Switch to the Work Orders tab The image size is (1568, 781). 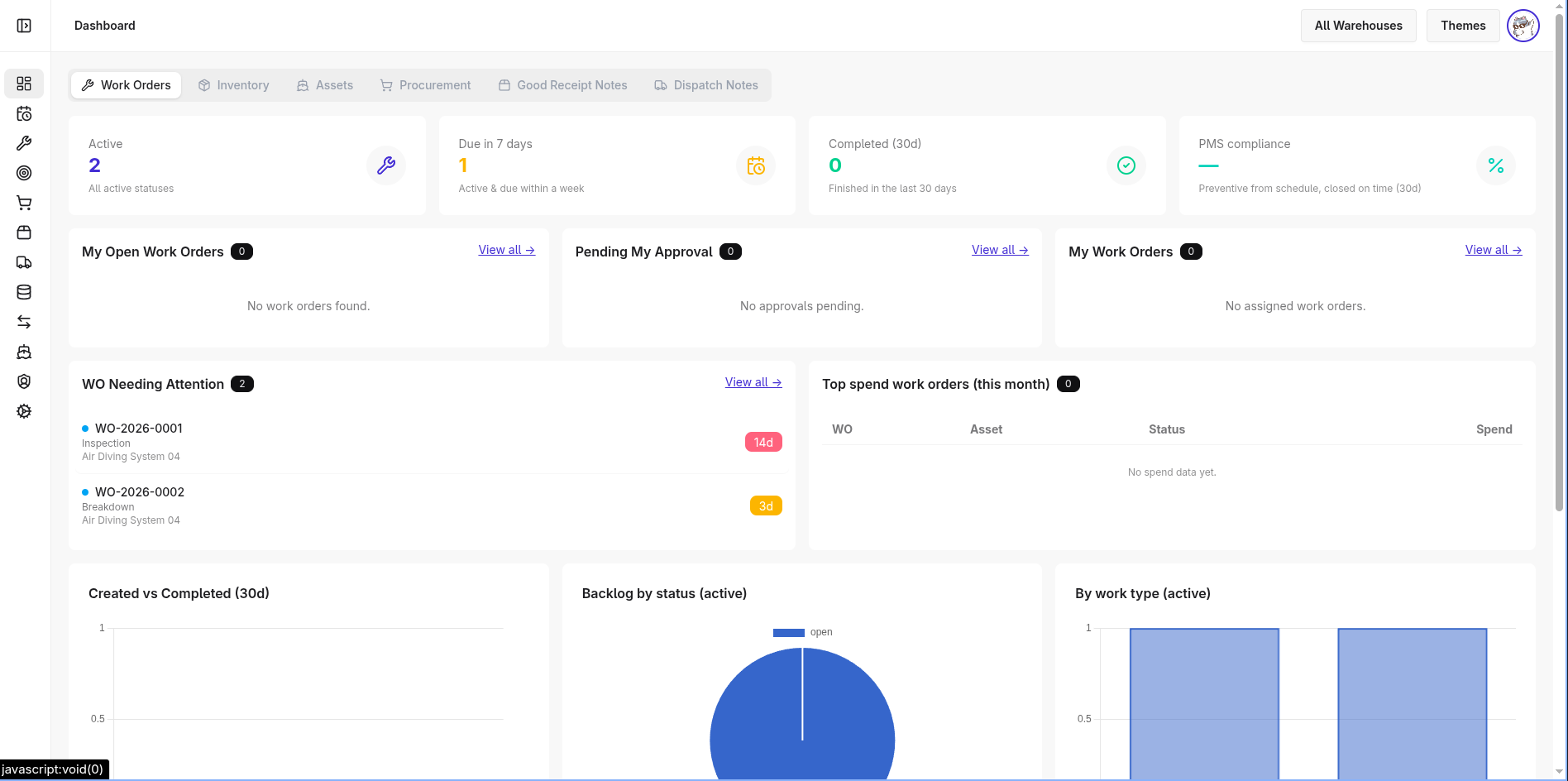tap(126, 85)
